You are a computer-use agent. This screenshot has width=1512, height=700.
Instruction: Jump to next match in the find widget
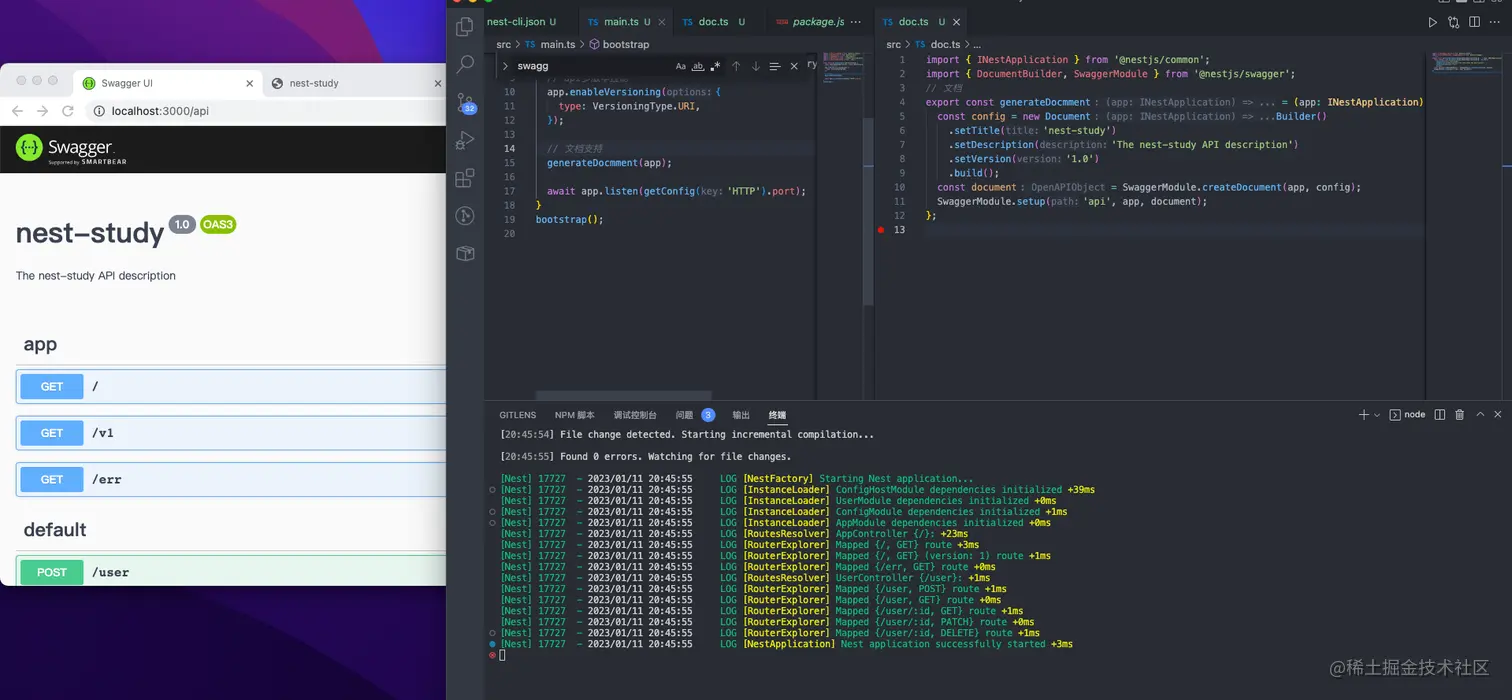[x=755, y=66]
